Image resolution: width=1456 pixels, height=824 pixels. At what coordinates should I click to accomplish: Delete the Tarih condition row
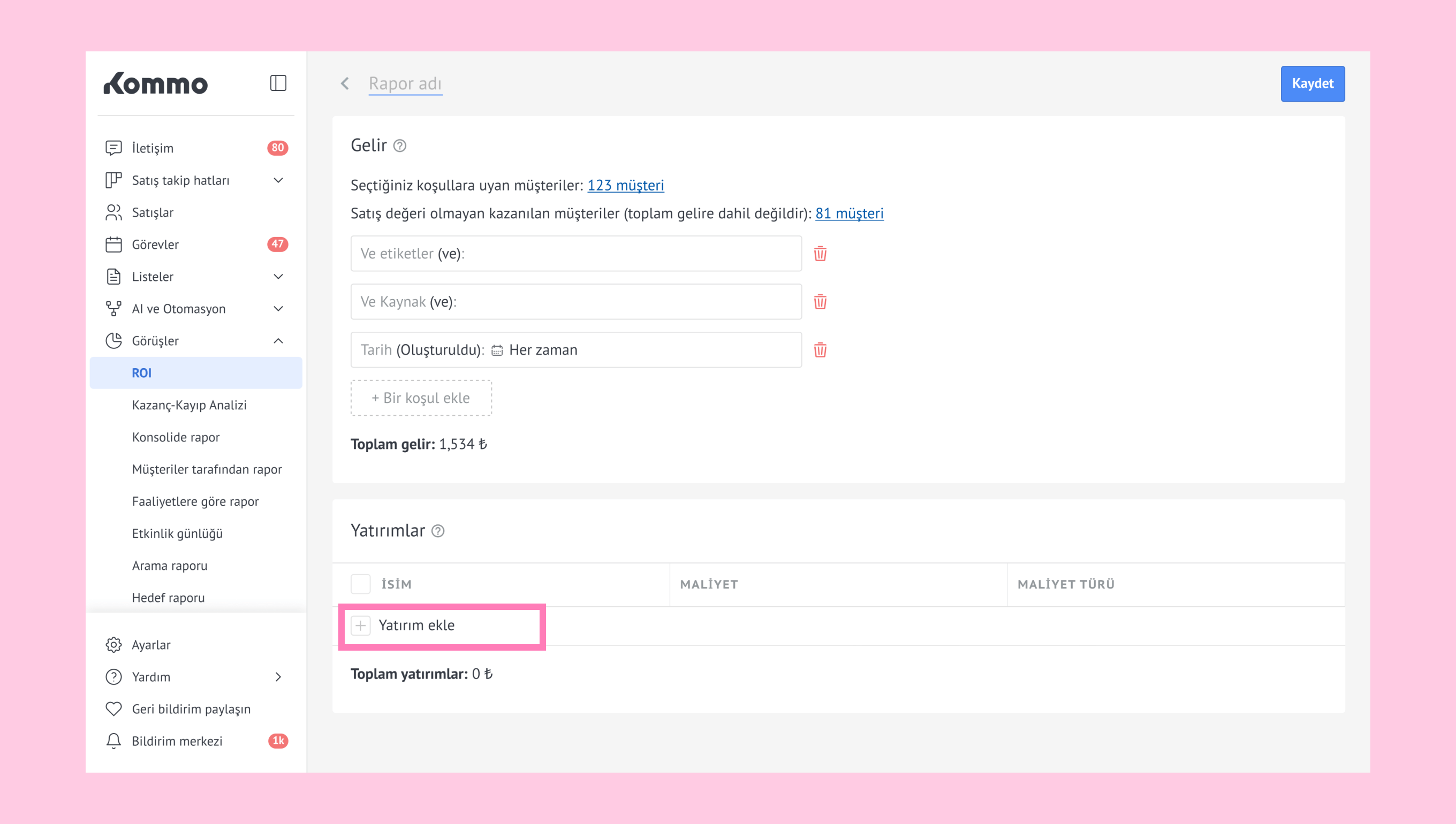[820, 350]
